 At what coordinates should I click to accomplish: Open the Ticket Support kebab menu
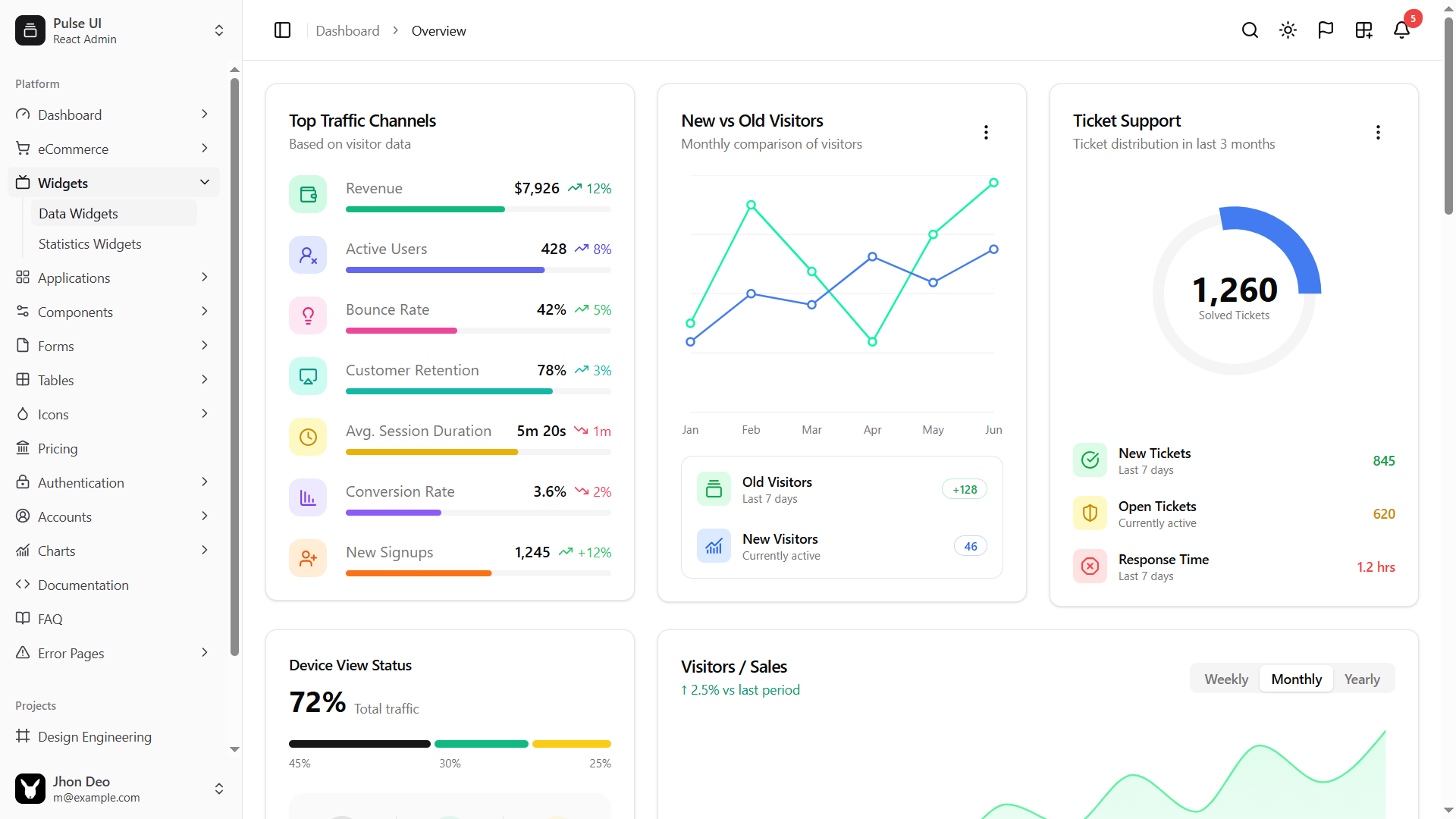click(1378, 132)
